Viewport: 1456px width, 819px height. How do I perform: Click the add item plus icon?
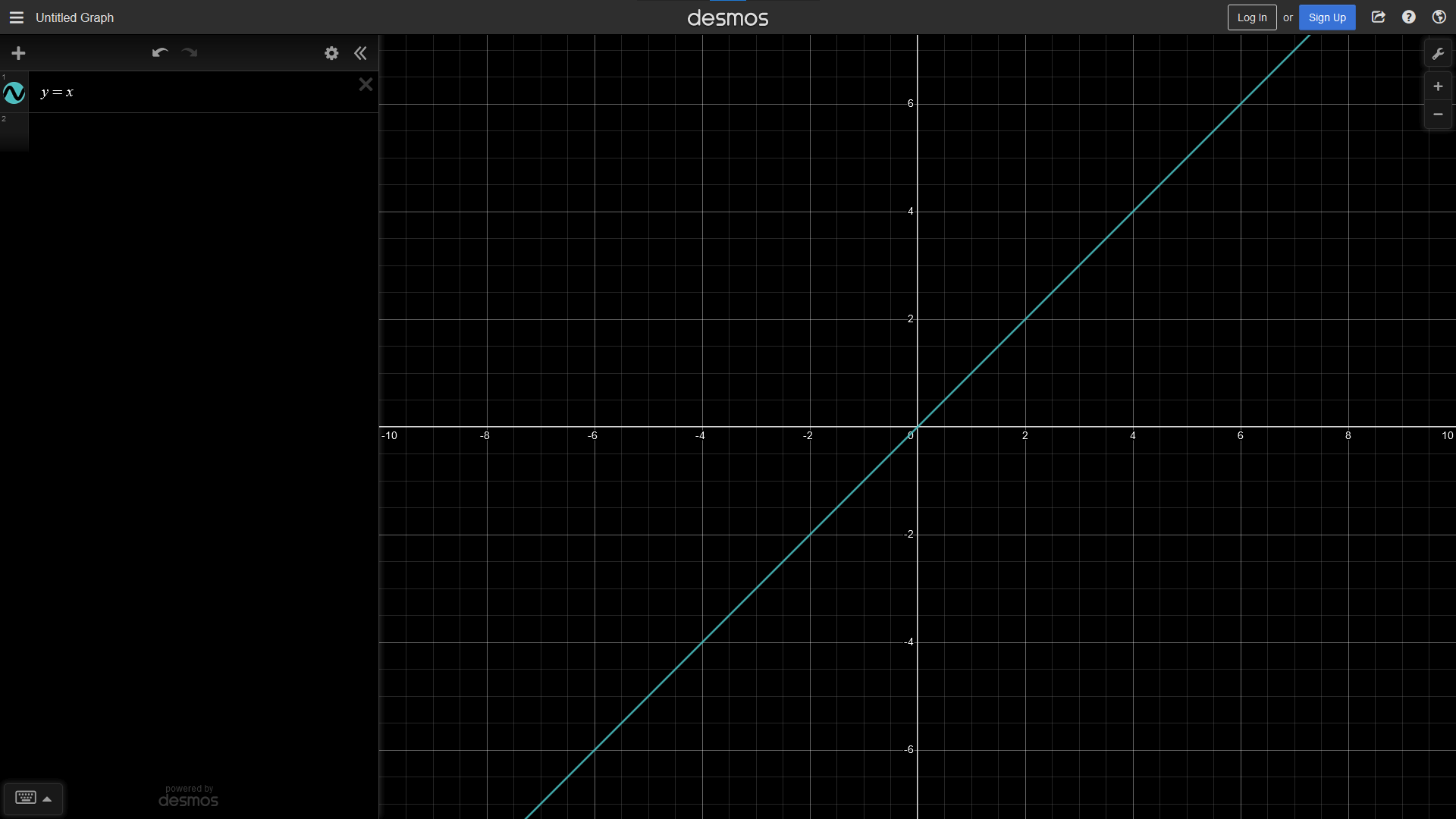(18, 53)
